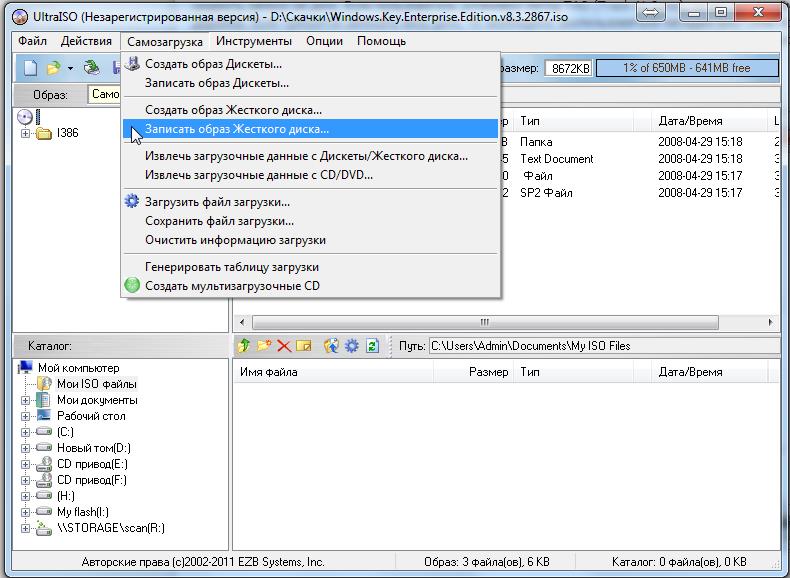The image size is (790, 578).
Task: Click the Дата/Время column header in upper list
Action: click(690, 121)
